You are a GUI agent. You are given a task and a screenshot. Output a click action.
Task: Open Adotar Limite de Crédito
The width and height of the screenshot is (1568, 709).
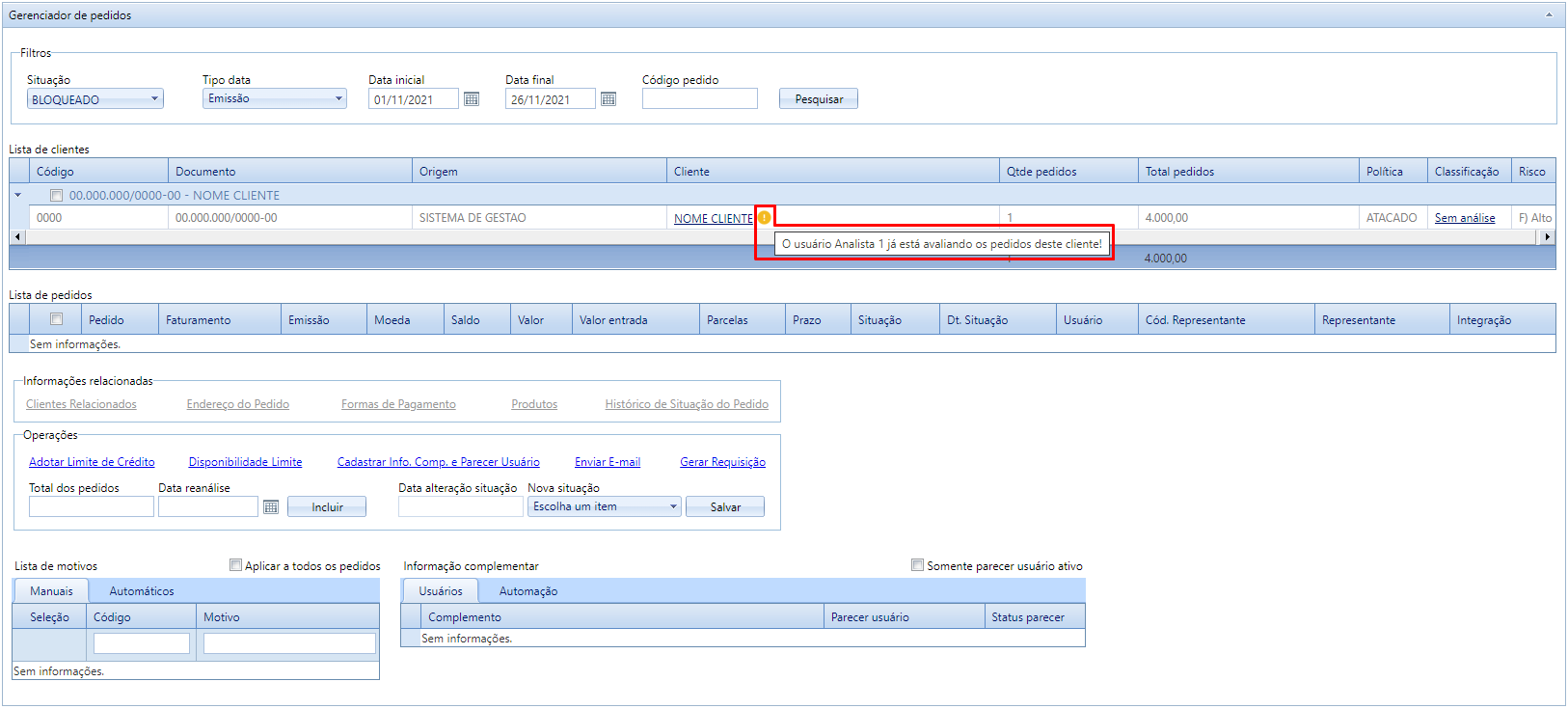pyautogui.click(x=92, y=462)
